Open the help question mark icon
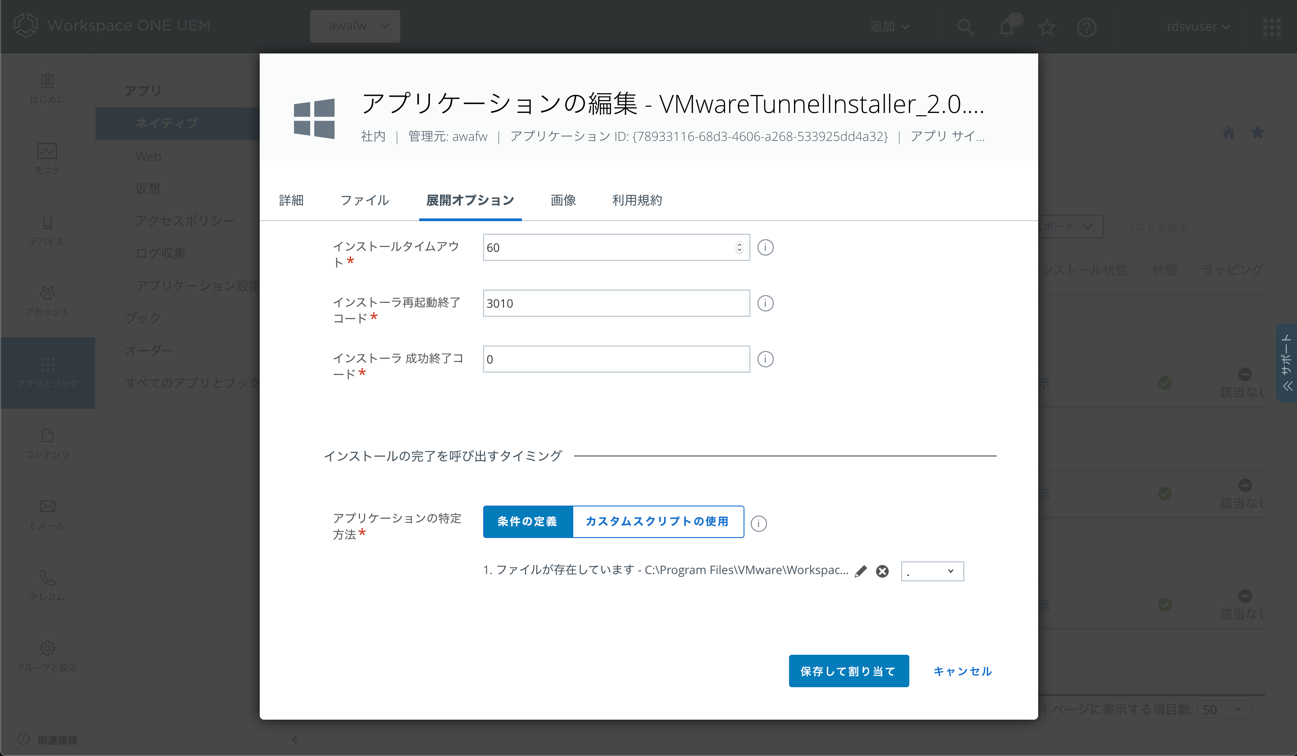 [1087, 27]
